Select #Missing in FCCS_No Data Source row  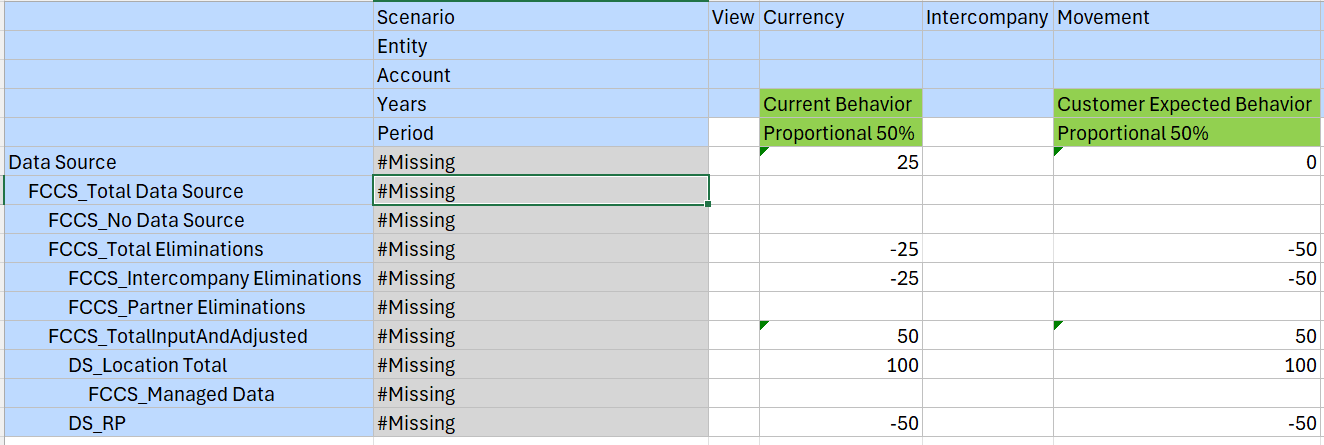pos(541,220)
